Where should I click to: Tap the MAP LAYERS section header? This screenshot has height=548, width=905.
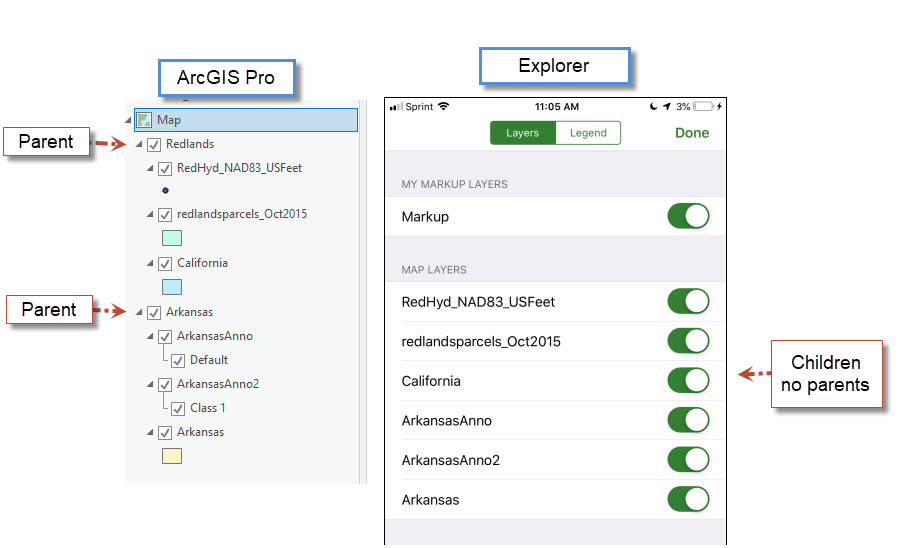434,270
